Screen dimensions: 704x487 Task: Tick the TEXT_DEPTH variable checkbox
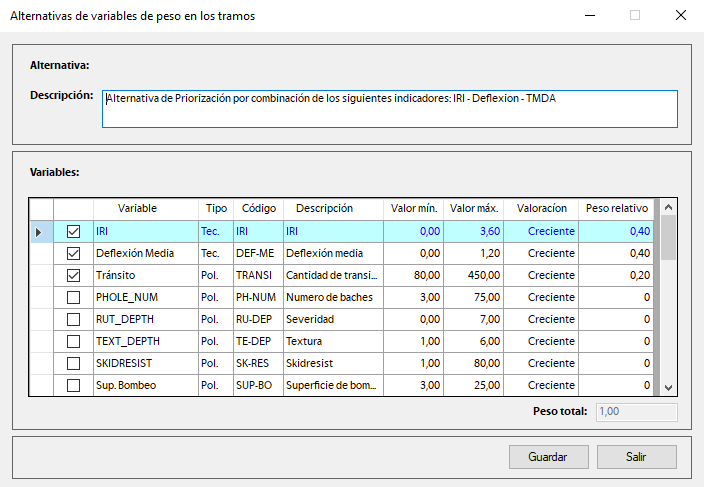coord(73,341)
